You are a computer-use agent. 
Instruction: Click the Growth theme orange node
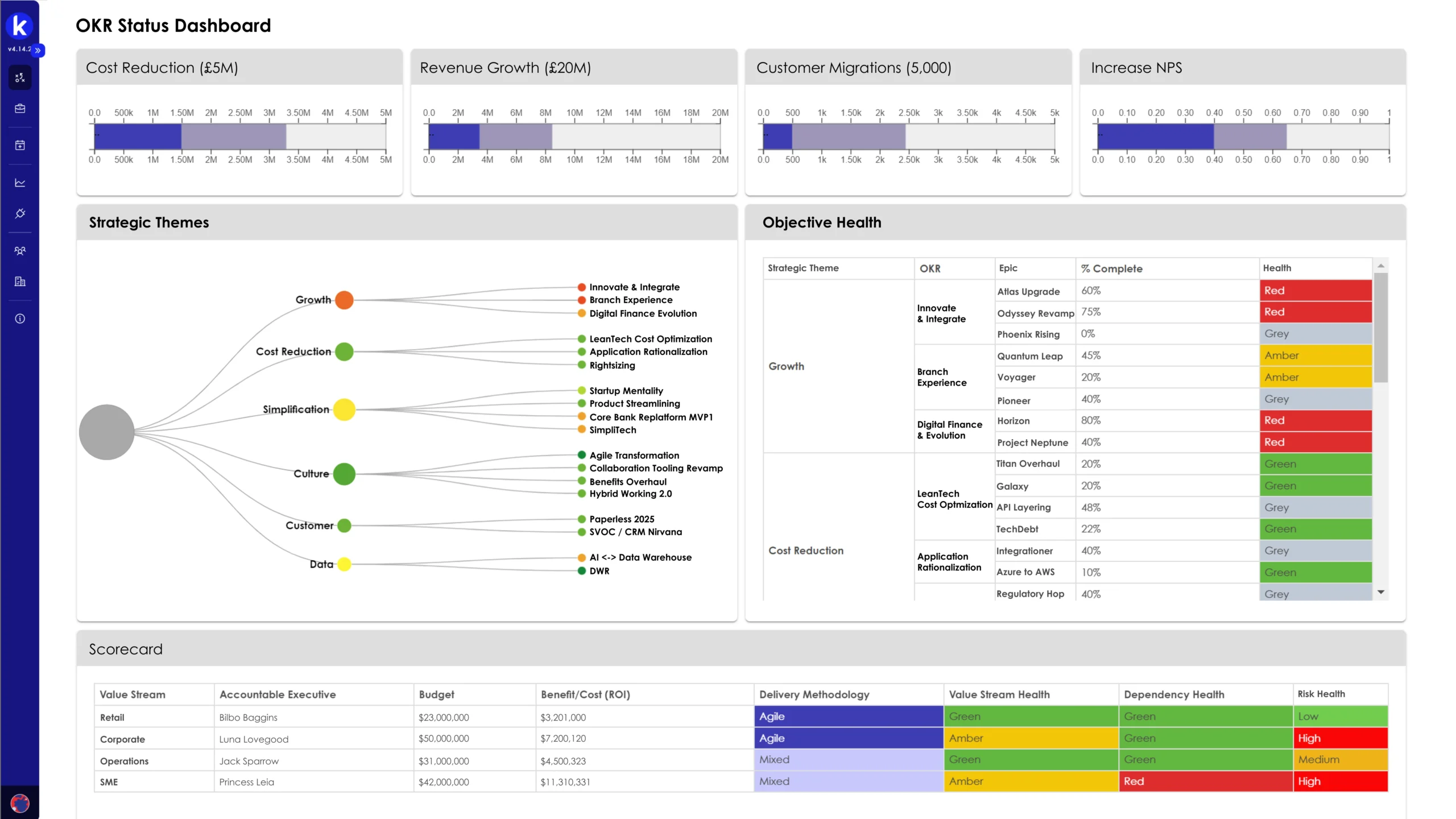344,300
